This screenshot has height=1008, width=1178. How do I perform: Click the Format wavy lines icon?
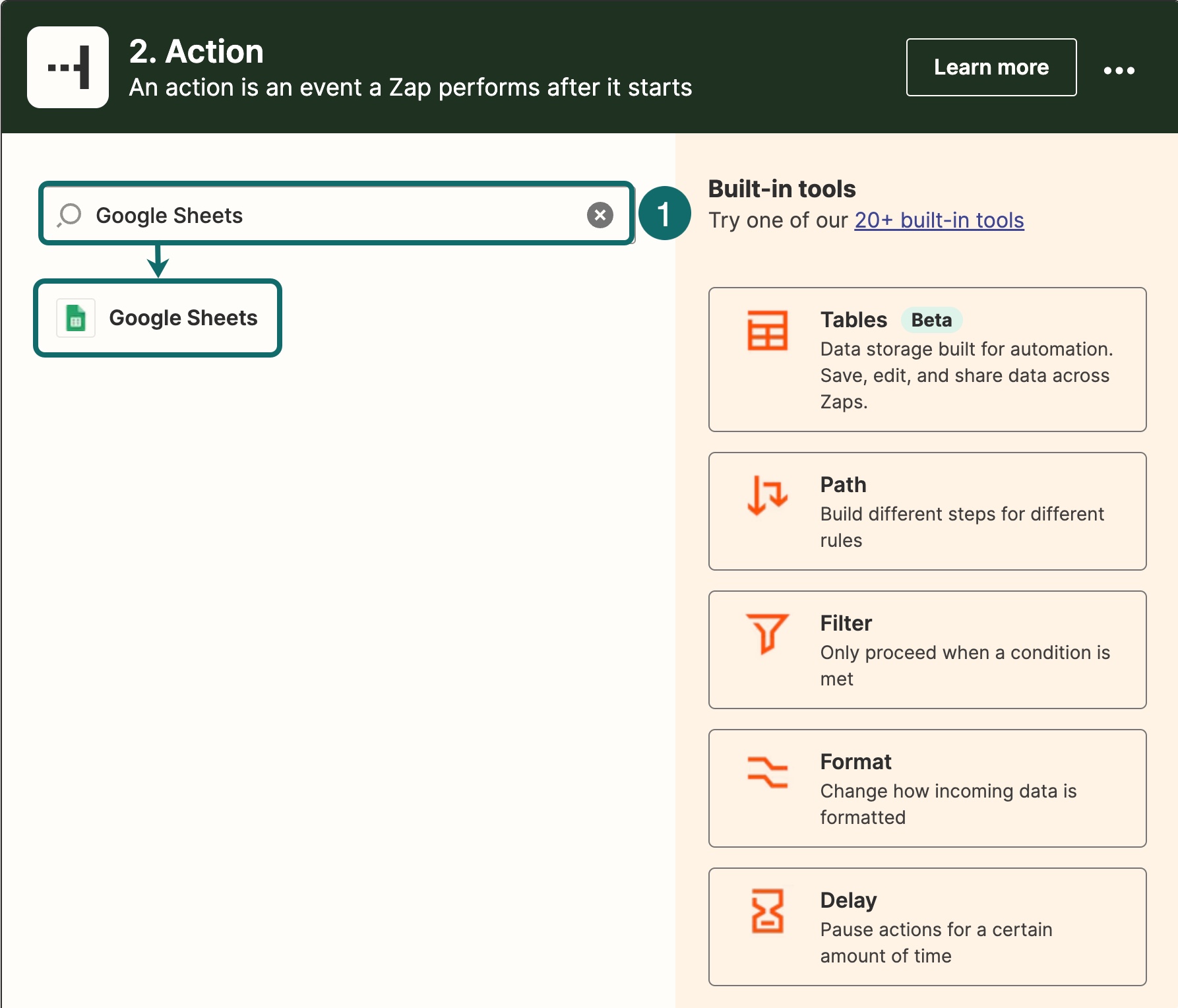point(767,772)
